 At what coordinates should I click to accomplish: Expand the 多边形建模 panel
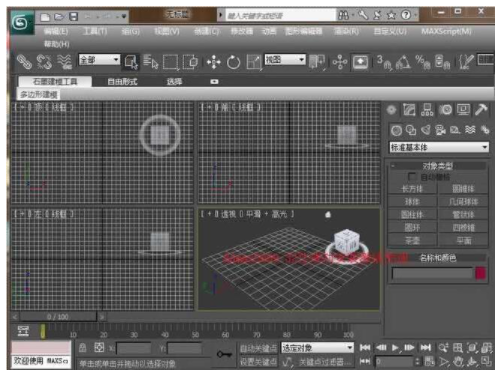click(39, 95)
